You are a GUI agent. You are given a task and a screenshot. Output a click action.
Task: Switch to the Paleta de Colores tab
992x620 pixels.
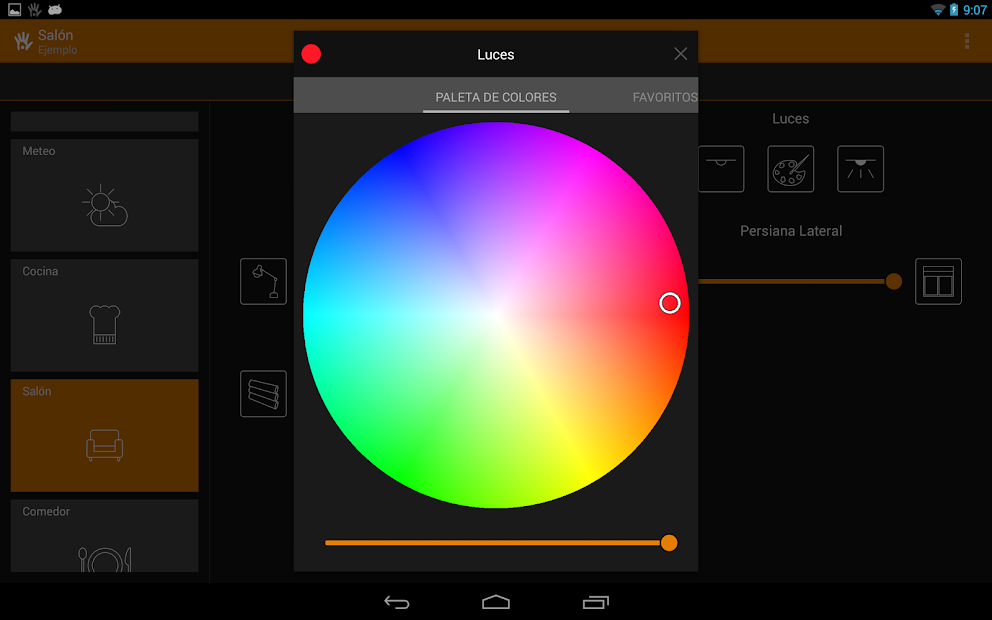[496, 97]
